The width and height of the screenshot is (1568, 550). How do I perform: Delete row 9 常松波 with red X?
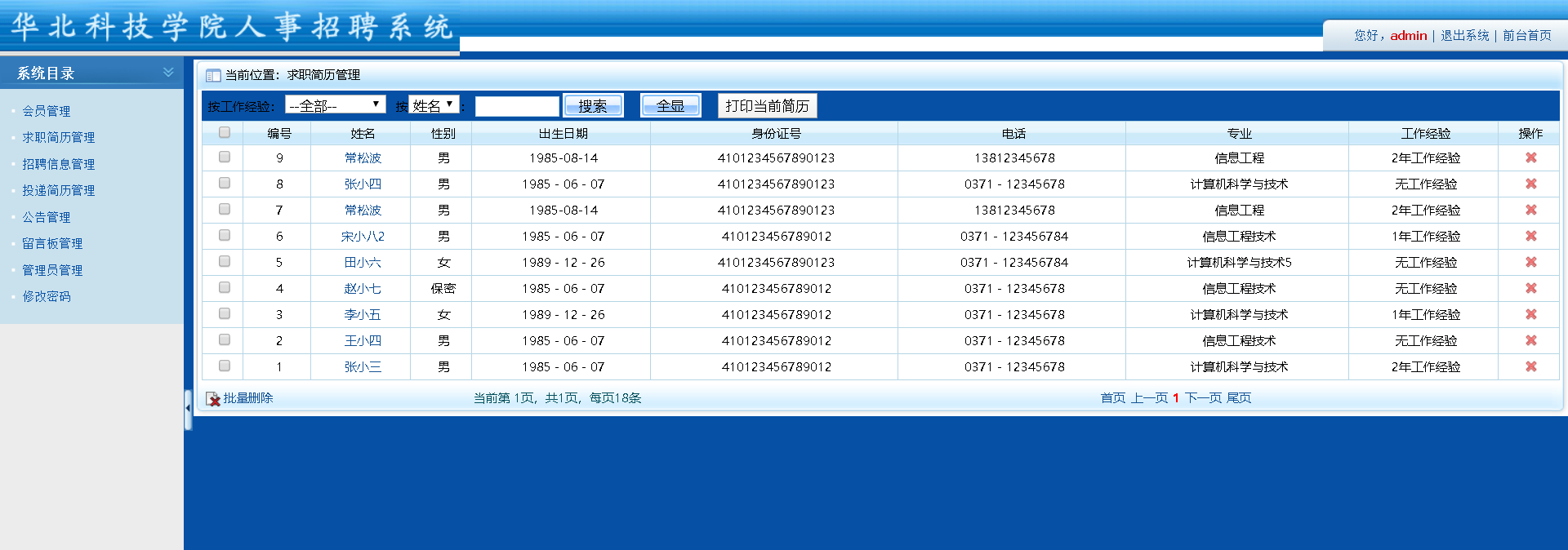pyautogui.click(x=1530, y=157)
